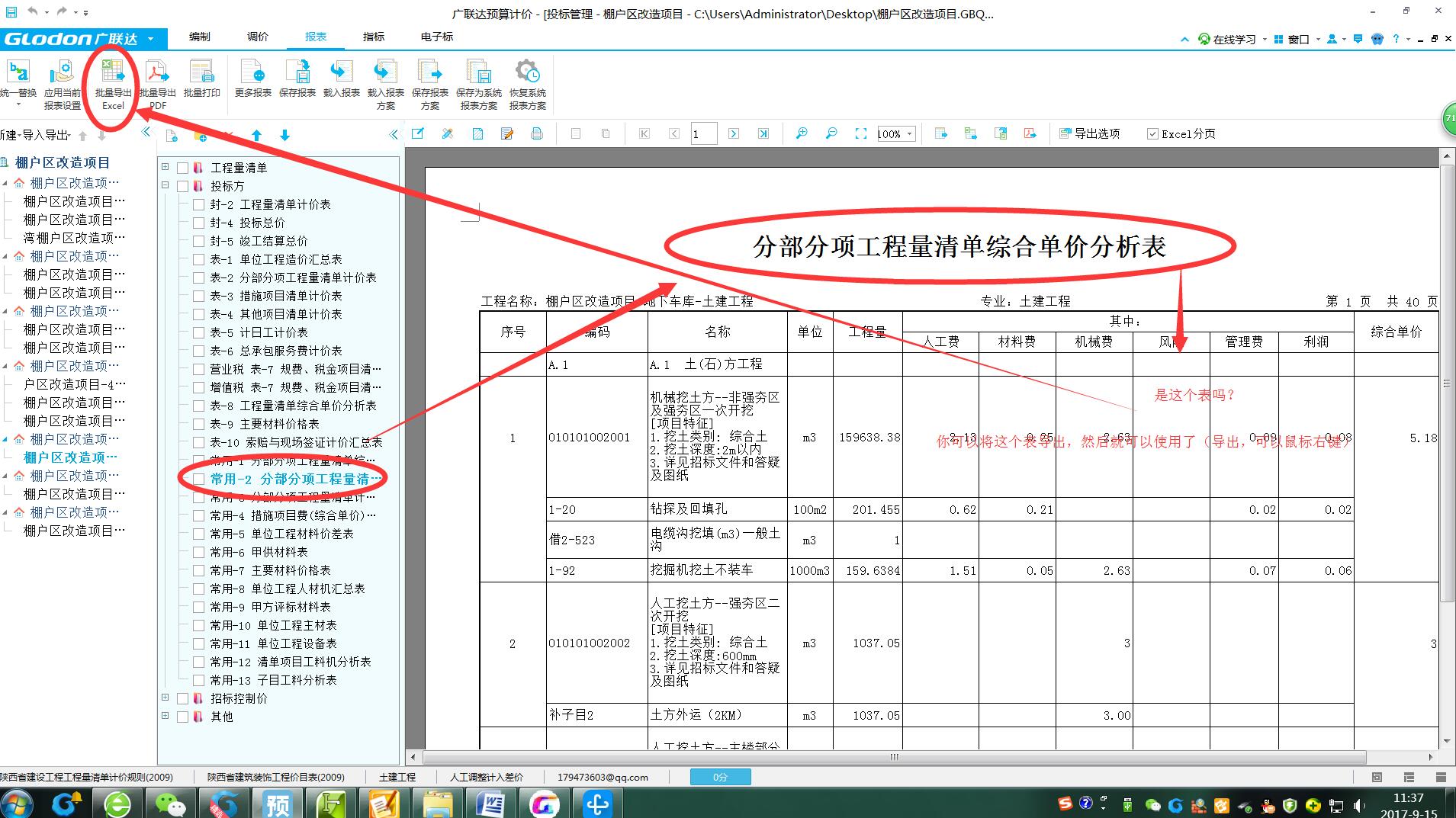
Task: Check 常用-13 子目工料分析表 checkbox
Action: (x=198, y=680)
